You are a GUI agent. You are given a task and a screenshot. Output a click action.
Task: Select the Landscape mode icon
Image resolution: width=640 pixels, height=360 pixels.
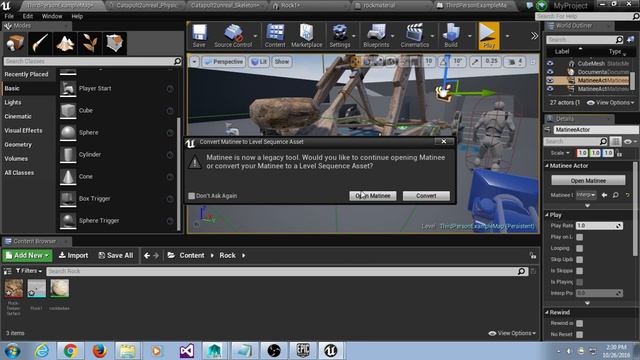65,43
